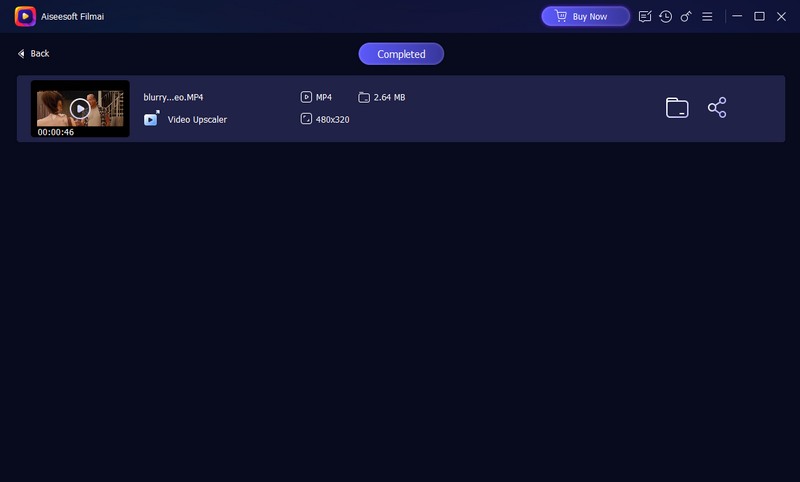The image size is (800, 482).
Task: Click the Video Upscaler icon
Action: point(151,119)
